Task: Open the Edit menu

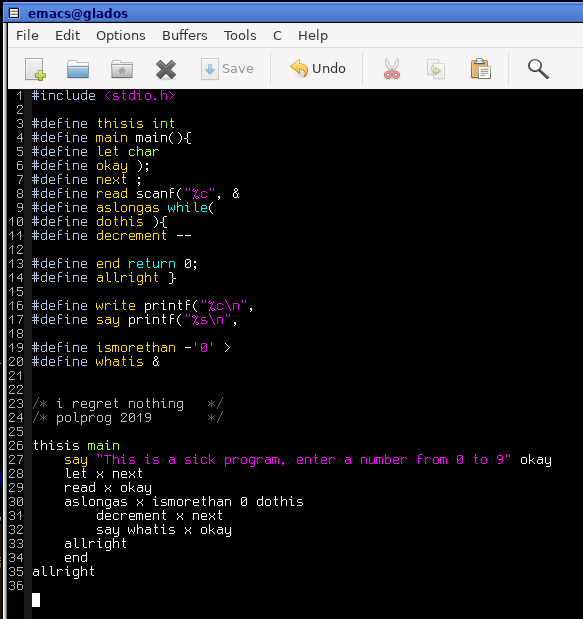Action: pyautogui.click(x=67, y=36)
